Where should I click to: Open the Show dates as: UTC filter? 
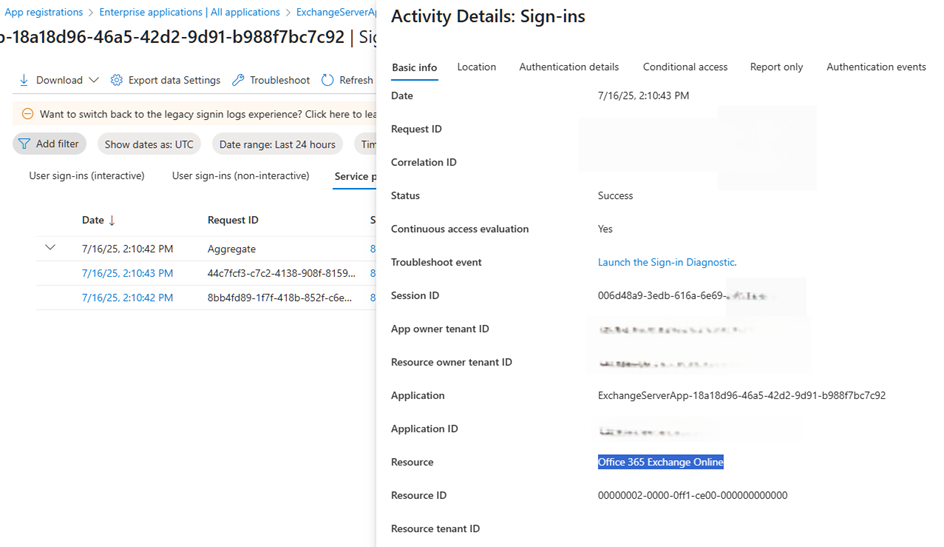coord(149,144)
